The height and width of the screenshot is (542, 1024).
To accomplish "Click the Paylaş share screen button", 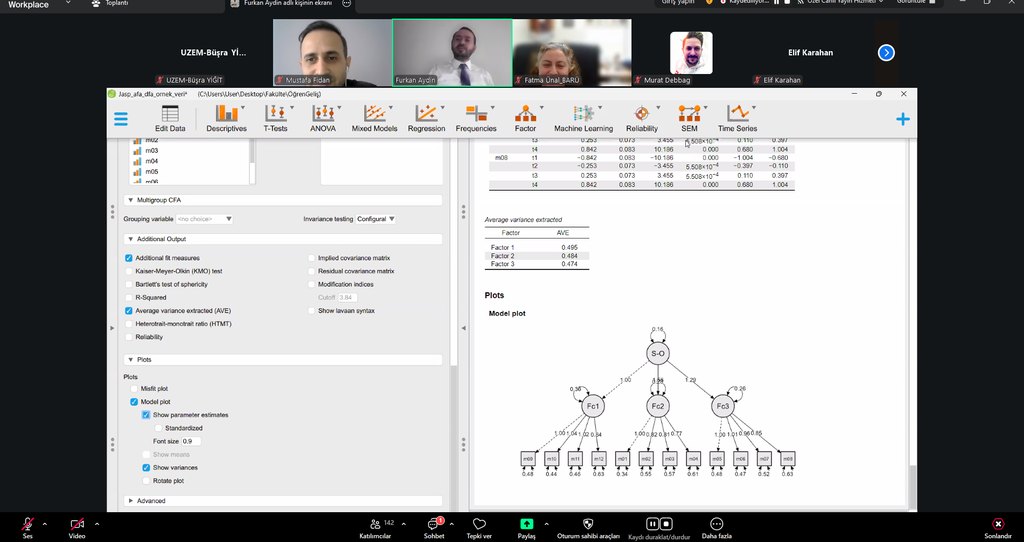I will pyautogui.click(x=526, y=527).
